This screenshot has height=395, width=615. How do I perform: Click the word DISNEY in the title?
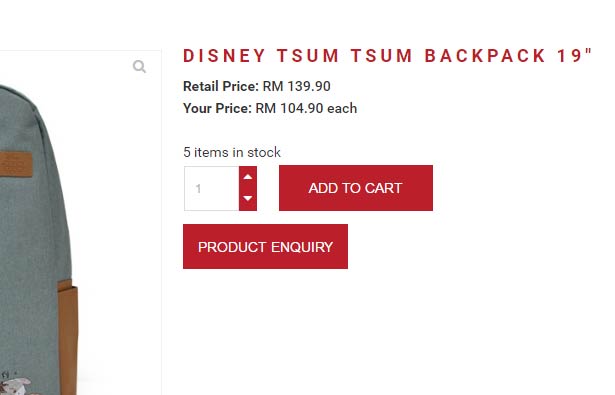(224, 56)
